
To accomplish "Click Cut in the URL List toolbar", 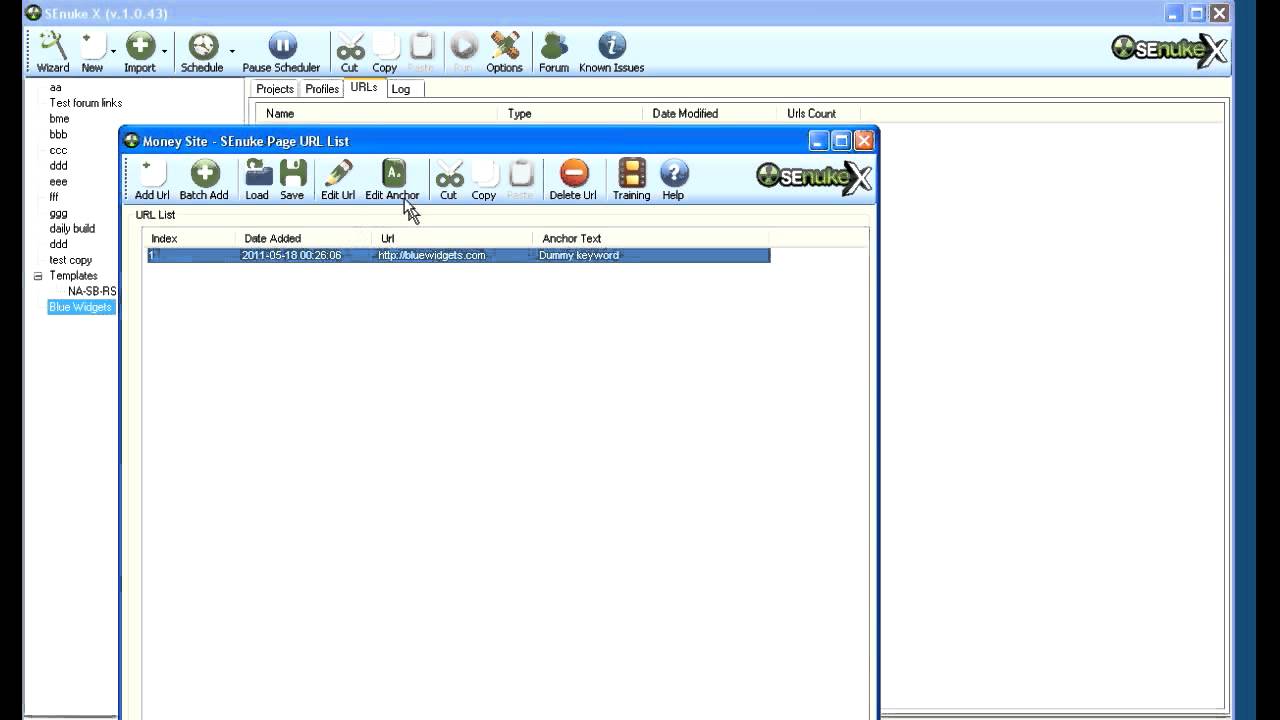I will [x=448, y=180].
